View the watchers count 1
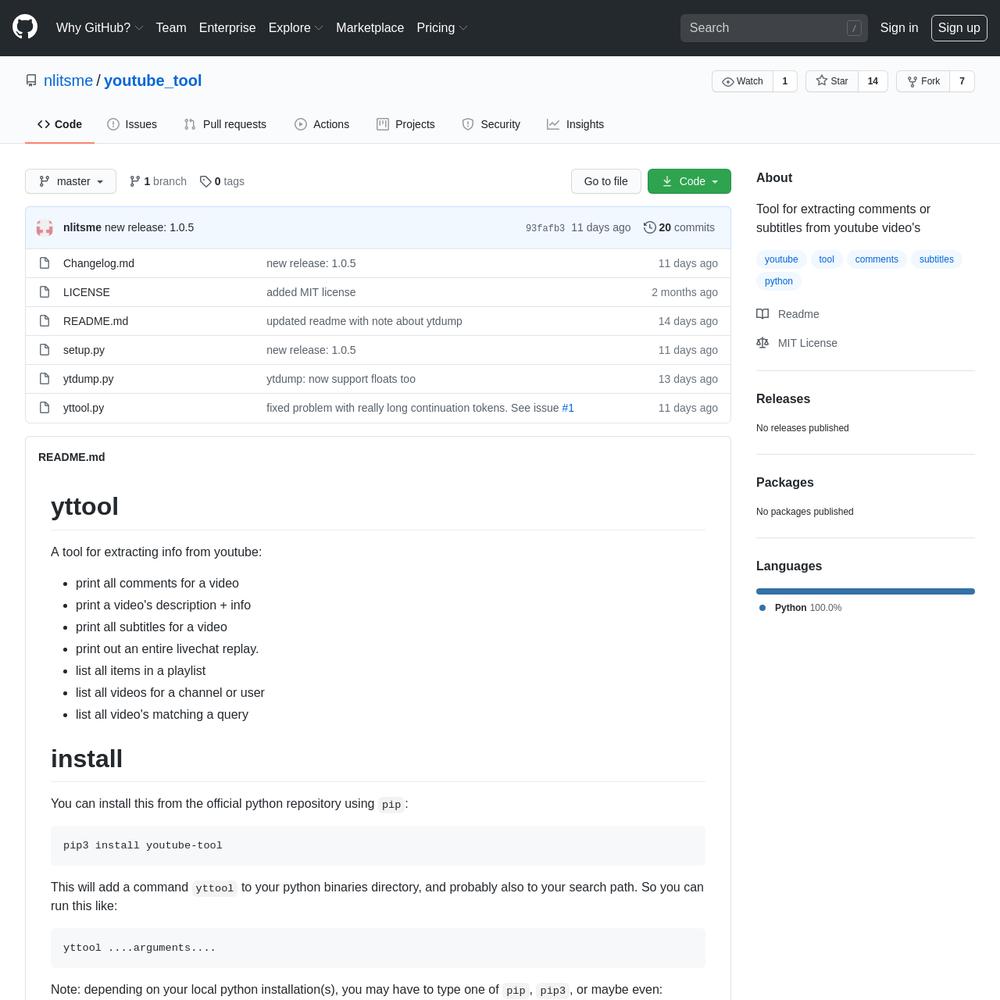This screenshot has height=1000, width=1000. [785, 81]
